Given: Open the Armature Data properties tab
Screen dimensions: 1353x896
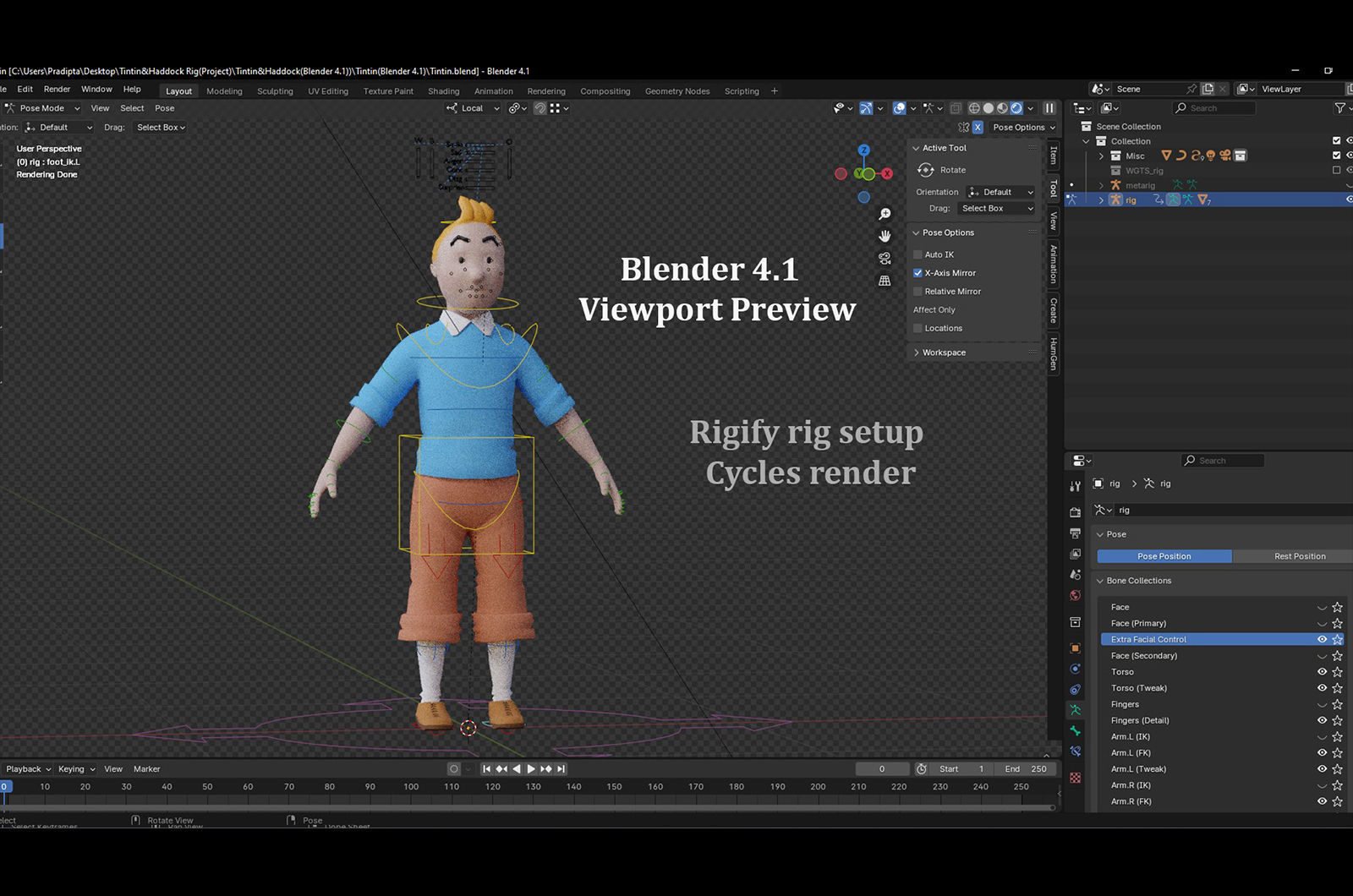Looking at the screenshot, I should click(1075, 710).
